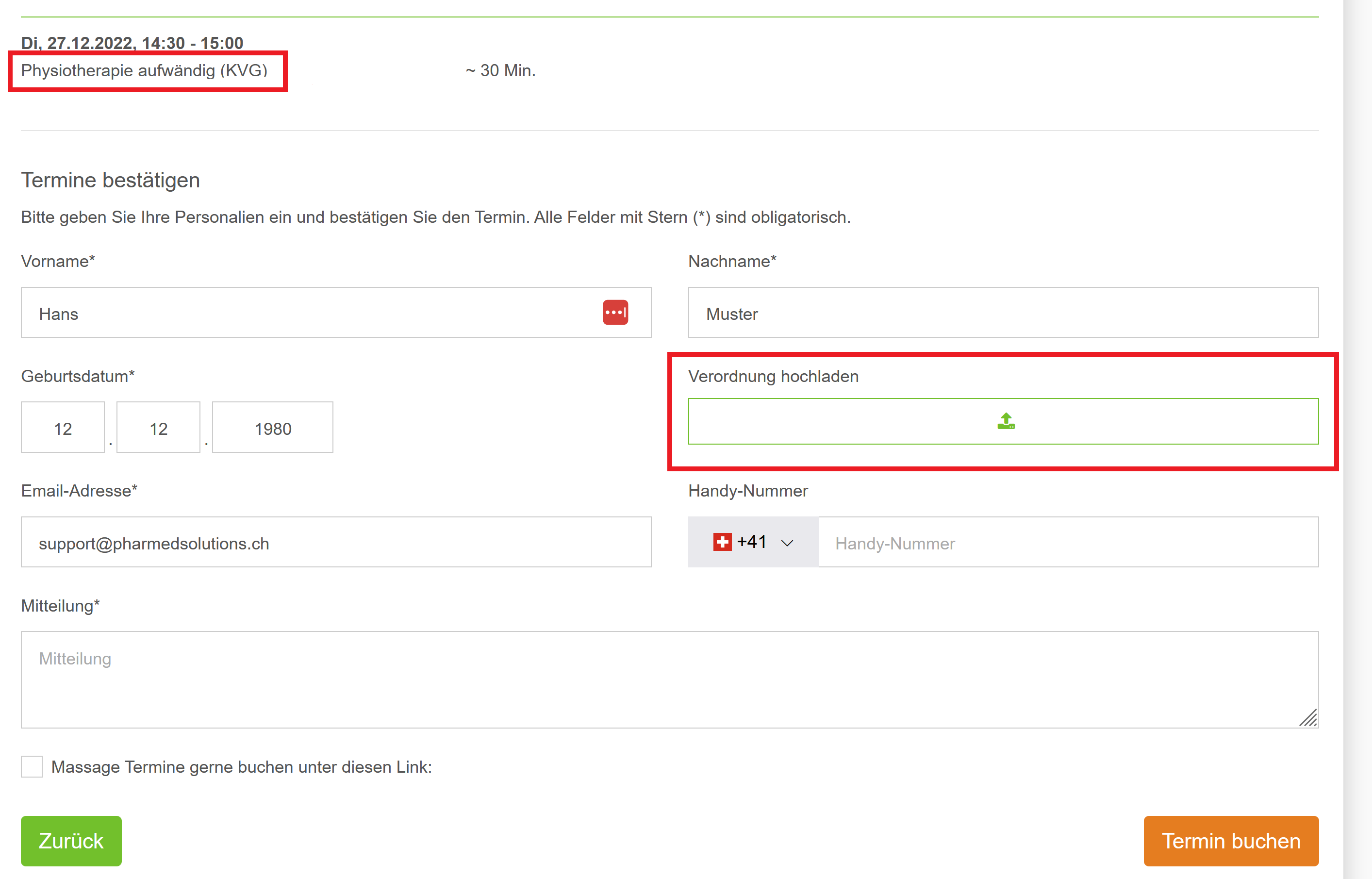Focus the Nachname field containing Muster

click(1003, 312)
